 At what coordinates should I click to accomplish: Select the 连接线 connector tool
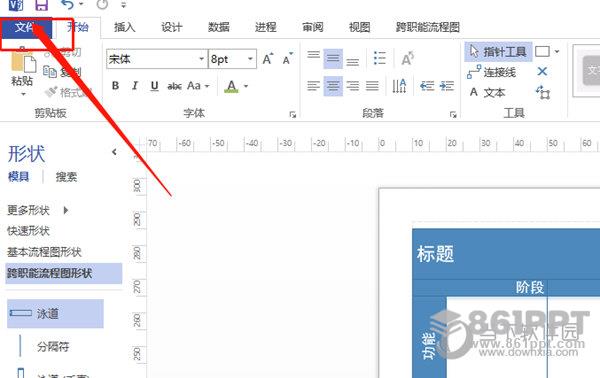[491, 72]
